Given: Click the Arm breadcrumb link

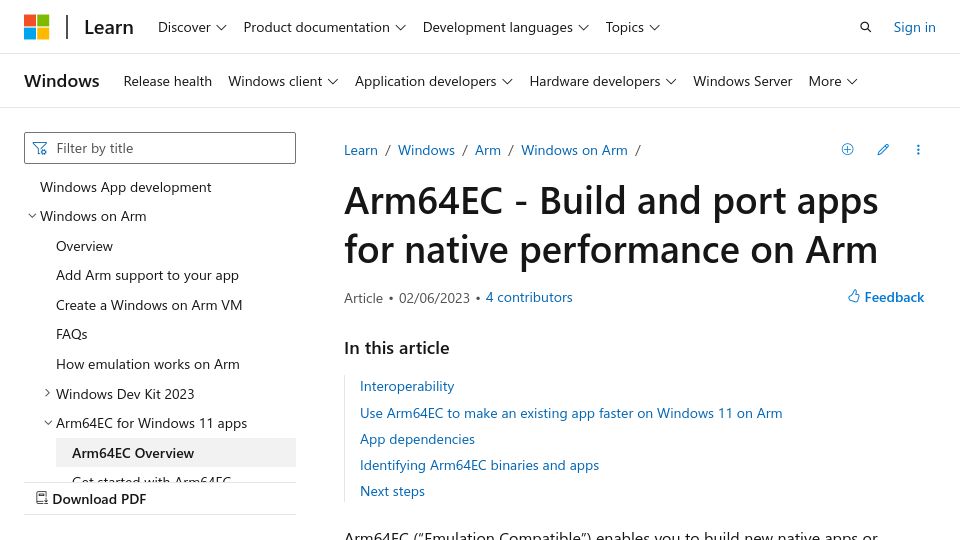Looking at the screenshot, I should click(487, 150).
